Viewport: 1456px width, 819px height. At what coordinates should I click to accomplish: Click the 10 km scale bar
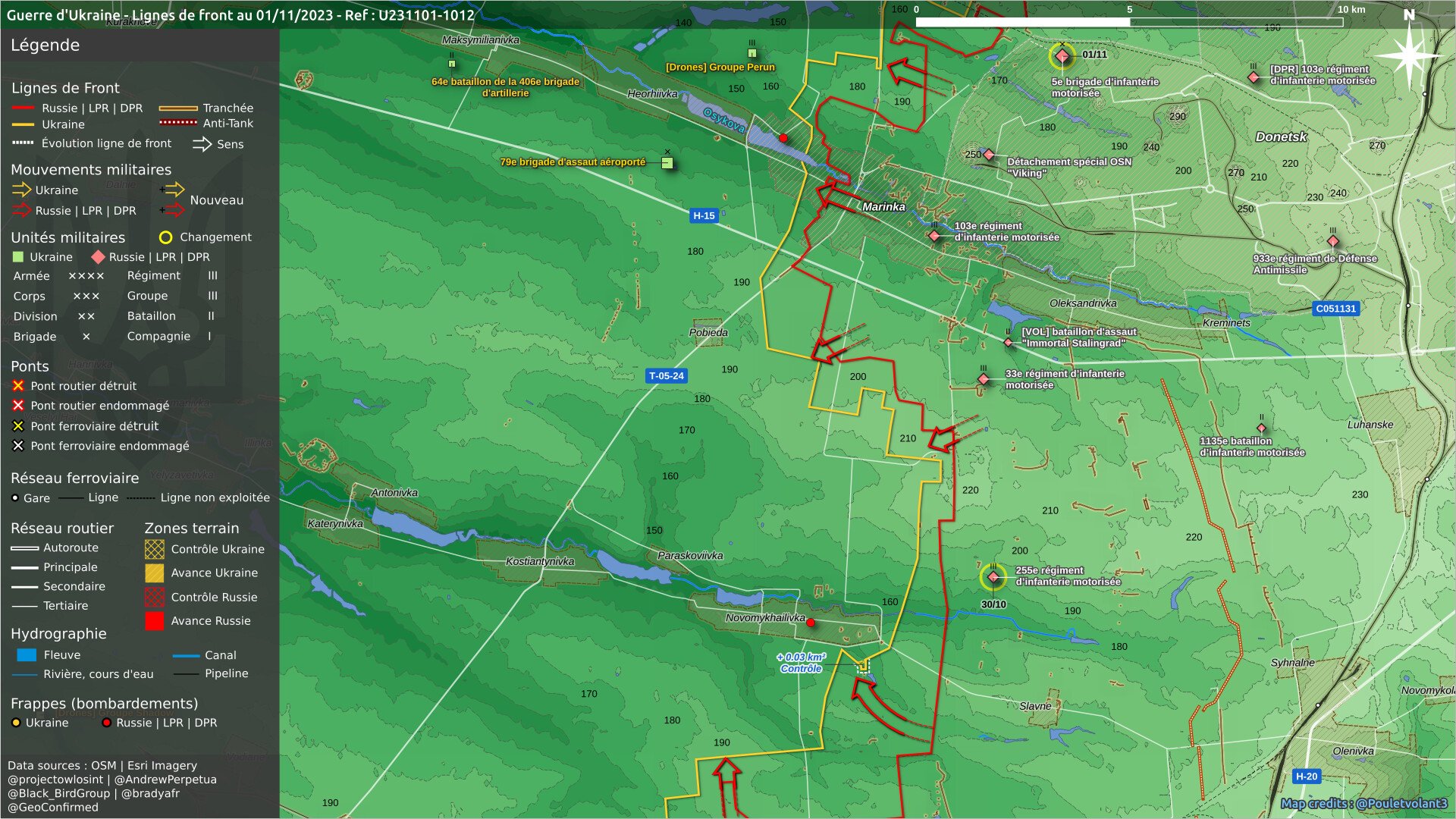click(1129, 21)
